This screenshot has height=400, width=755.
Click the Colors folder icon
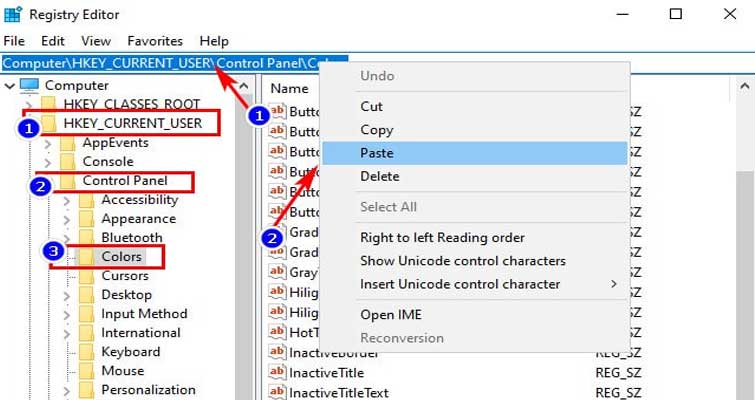pos(87,257)
